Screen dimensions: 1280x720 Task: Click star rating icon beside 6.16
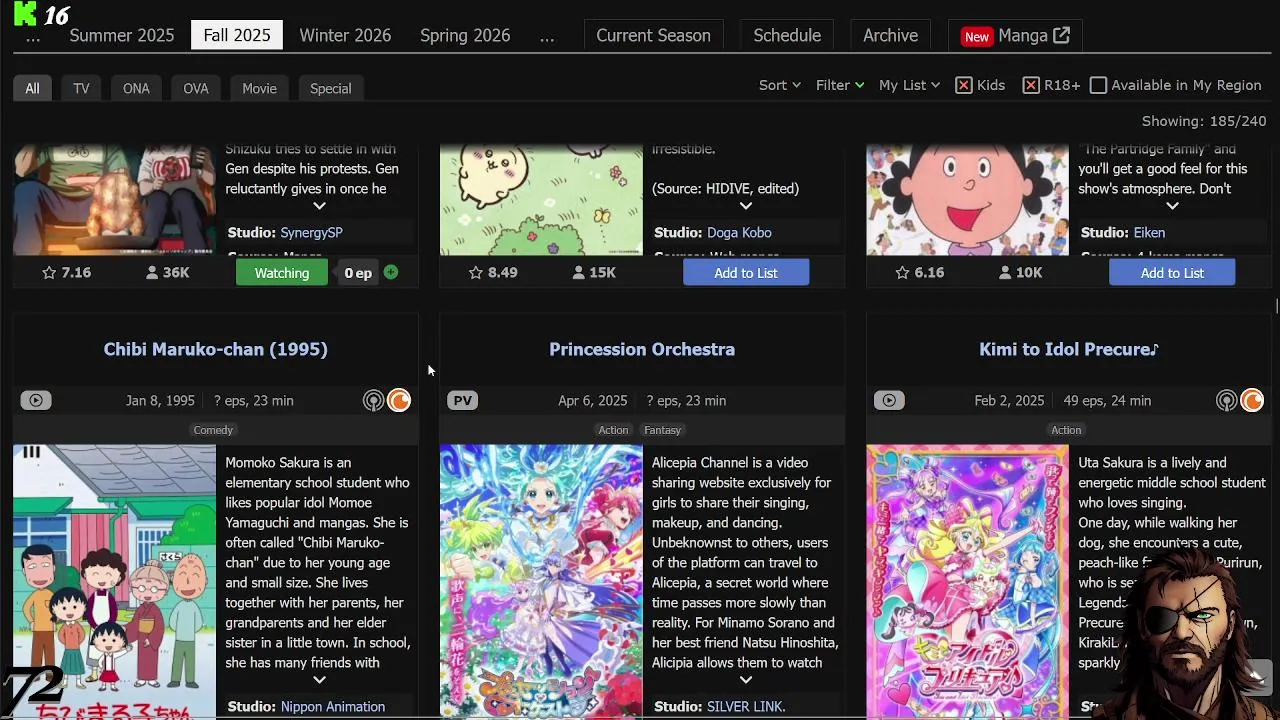(x=902, y=272)
